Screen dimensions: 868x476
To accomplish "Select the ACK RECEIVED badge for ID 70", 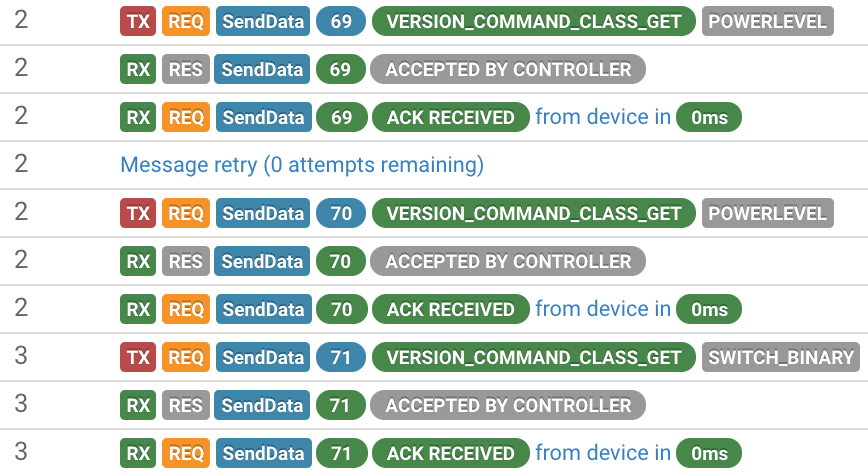I will 450,309.
